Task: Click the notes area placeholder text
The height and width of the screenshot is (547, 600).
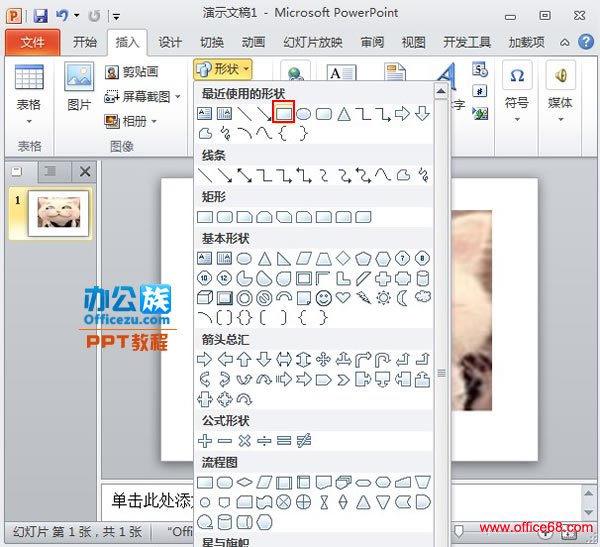Action: tap(152, 501)
